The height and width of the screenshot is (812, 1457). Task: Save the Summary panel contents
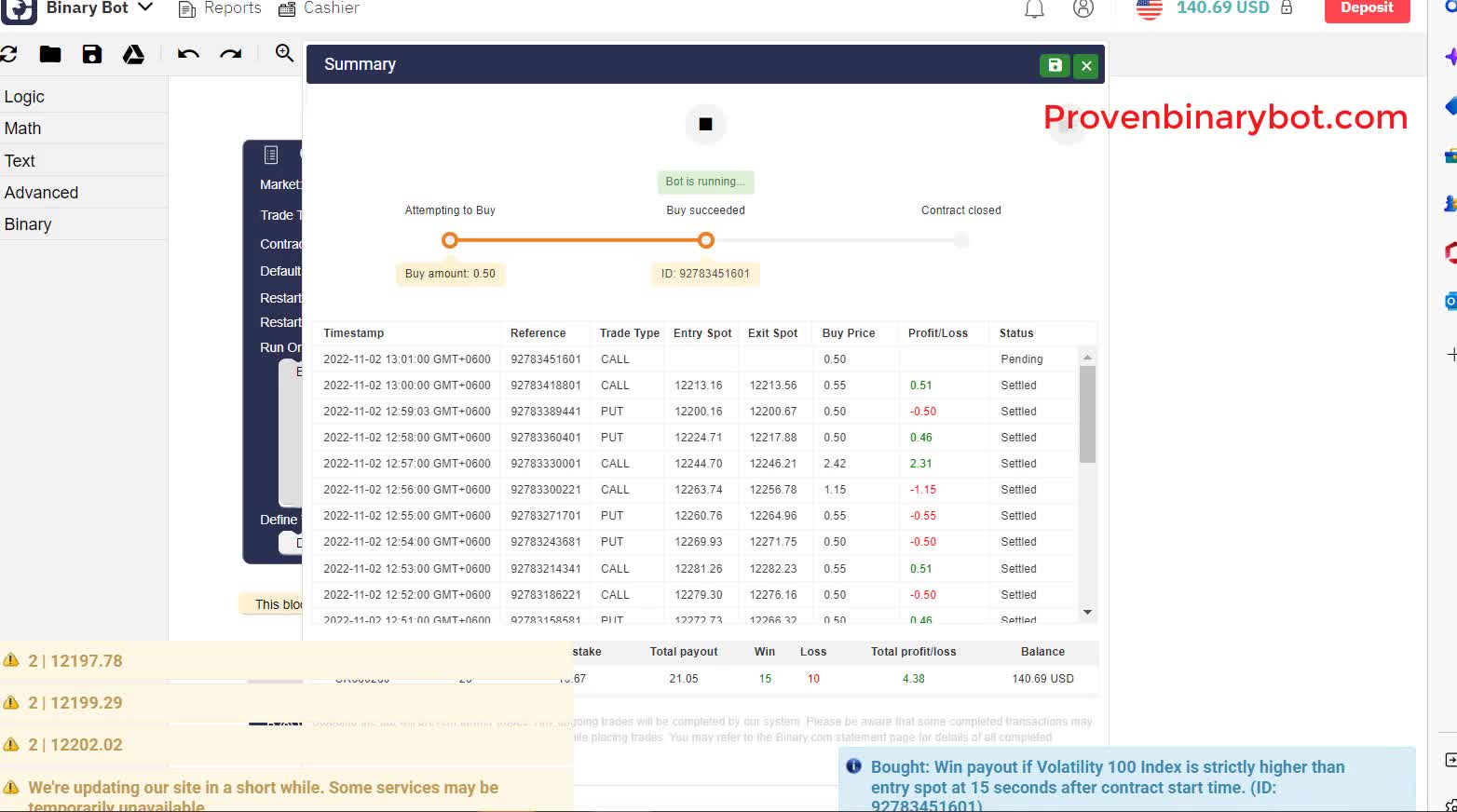1055,65
